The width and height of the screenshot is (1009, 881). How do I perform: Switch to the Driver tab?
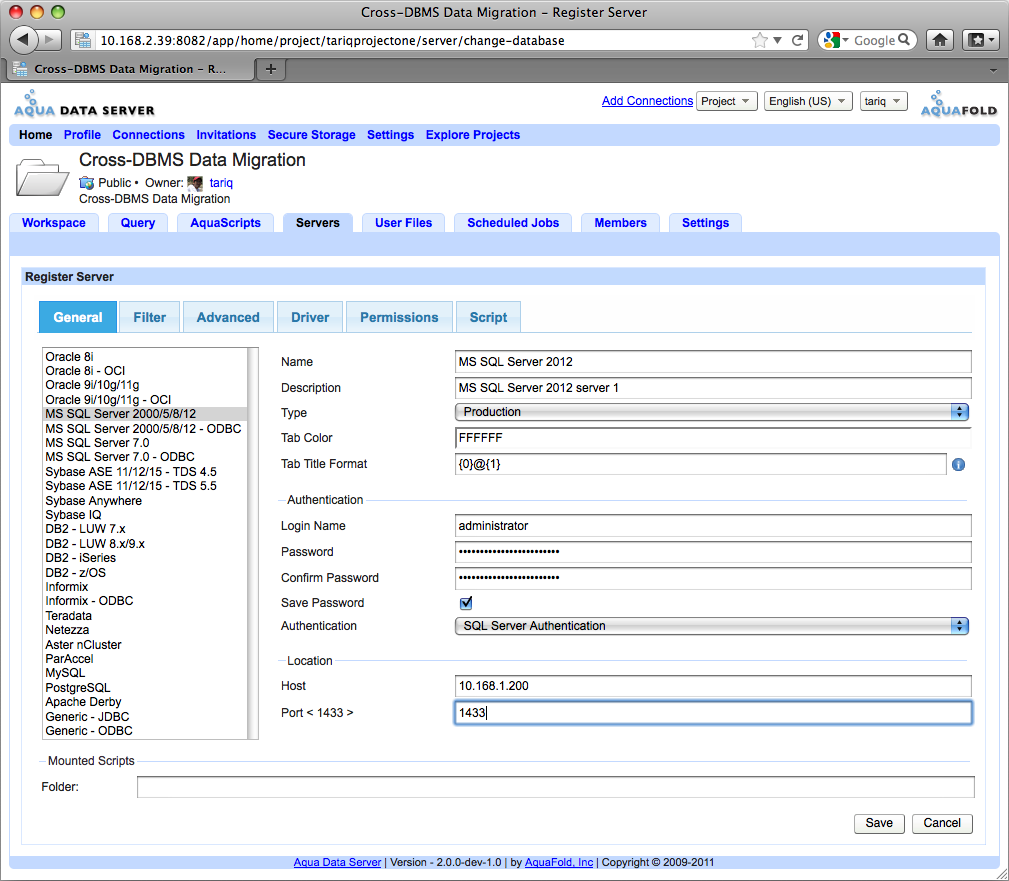(310, 317)
